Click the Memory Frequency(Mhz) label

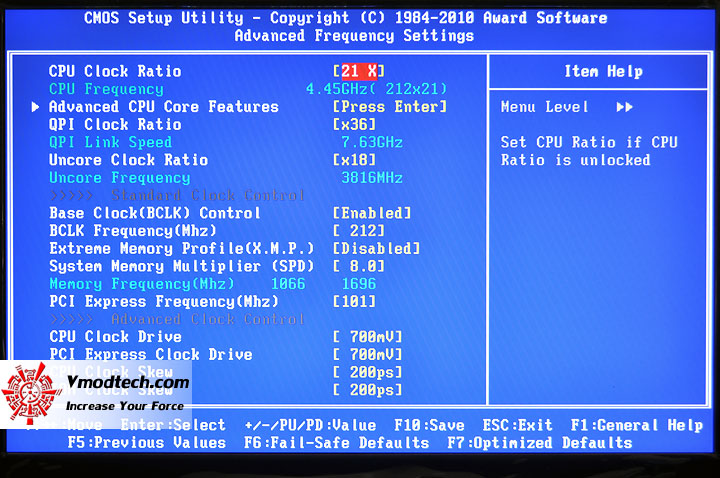tap(141, 284)
